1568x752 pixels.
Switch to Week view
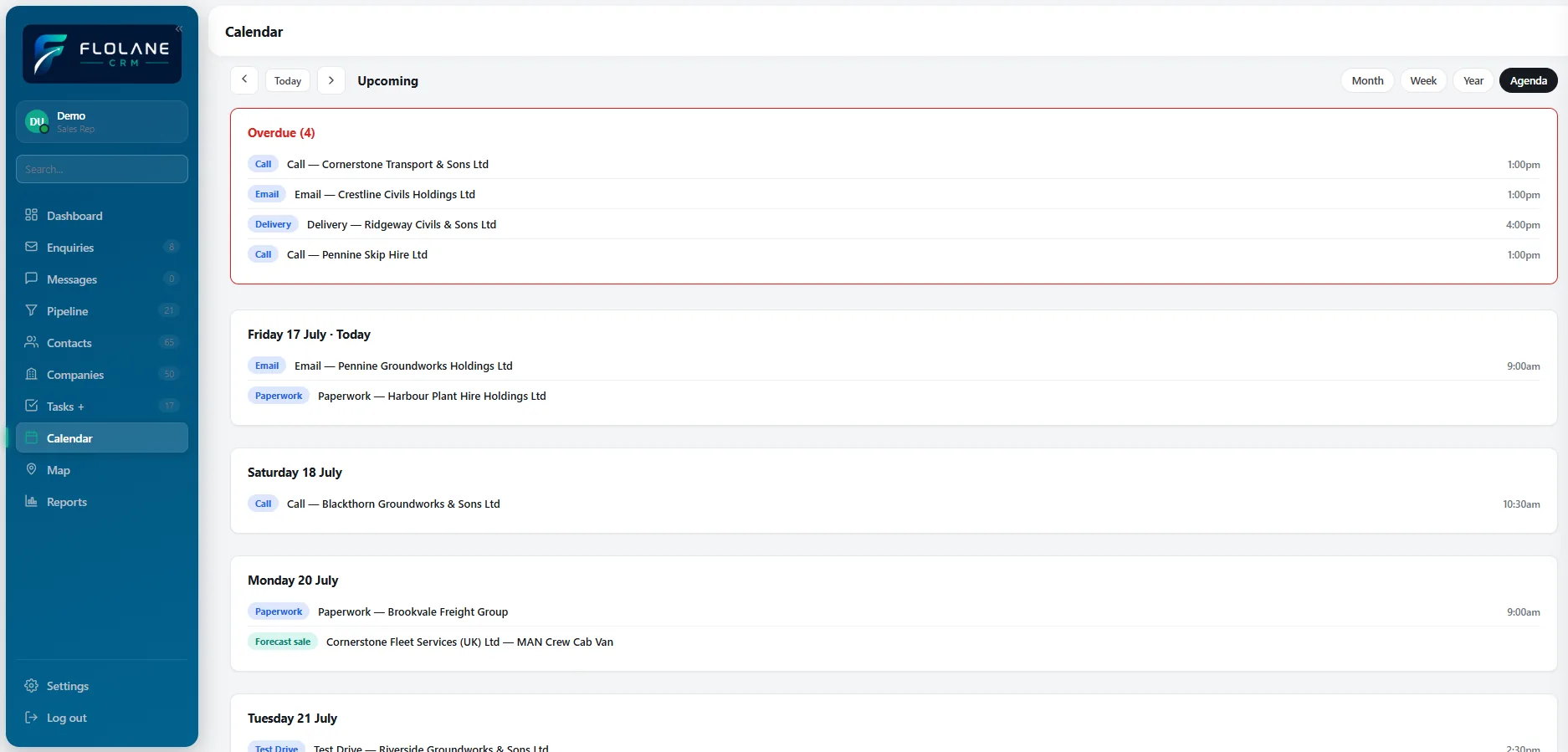[x=1422, y=80]
